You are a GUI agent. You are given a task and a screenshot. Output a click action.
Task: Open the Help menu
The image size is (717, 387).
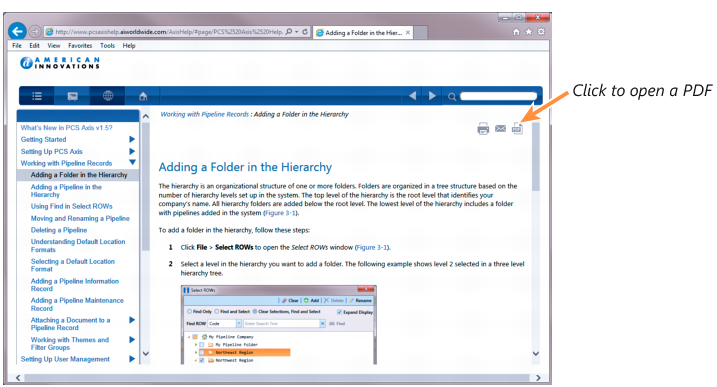click(129, 46)
